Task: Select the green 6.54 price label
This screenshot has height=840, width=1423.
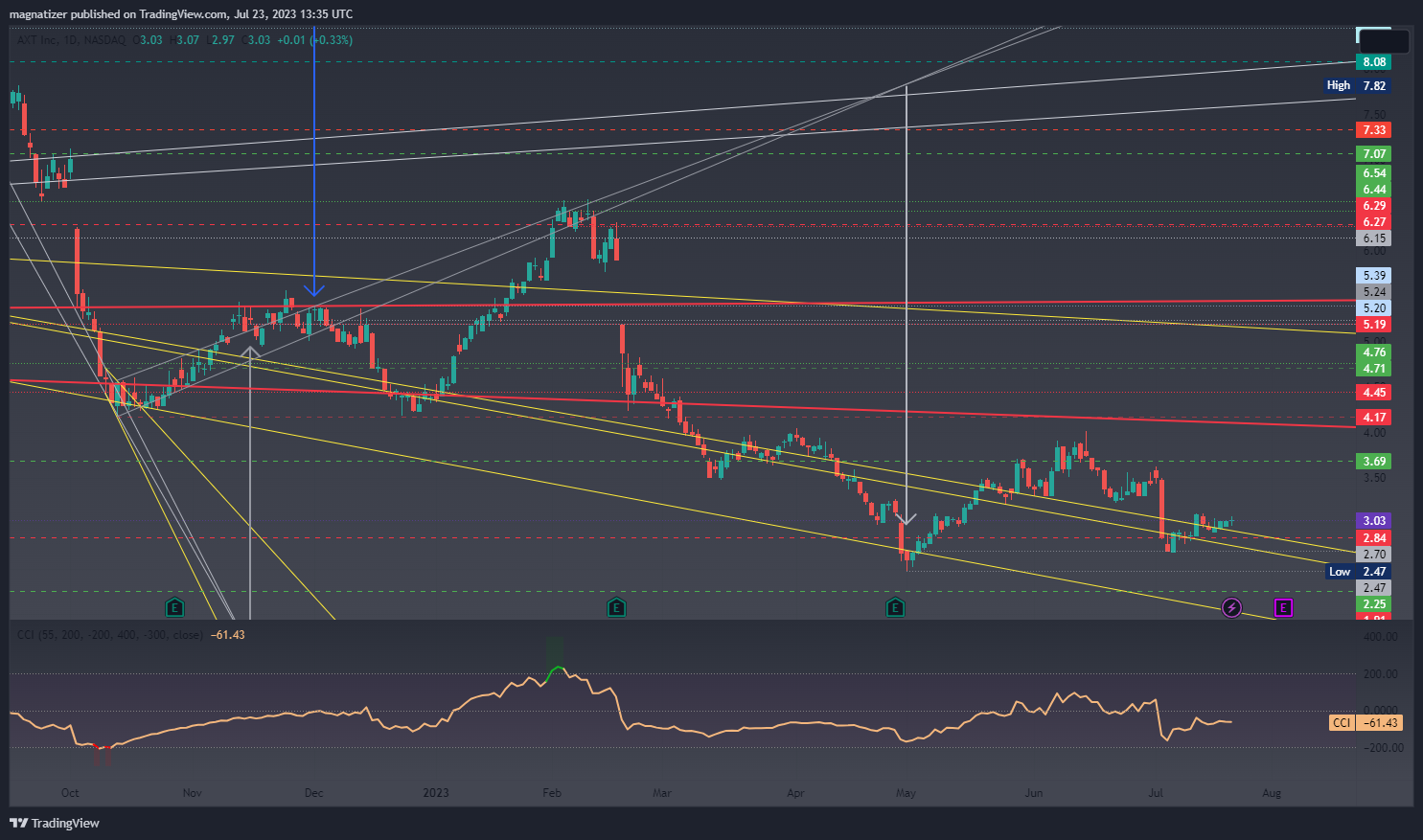Action: pyautogui.click(x=1374, y=173)
